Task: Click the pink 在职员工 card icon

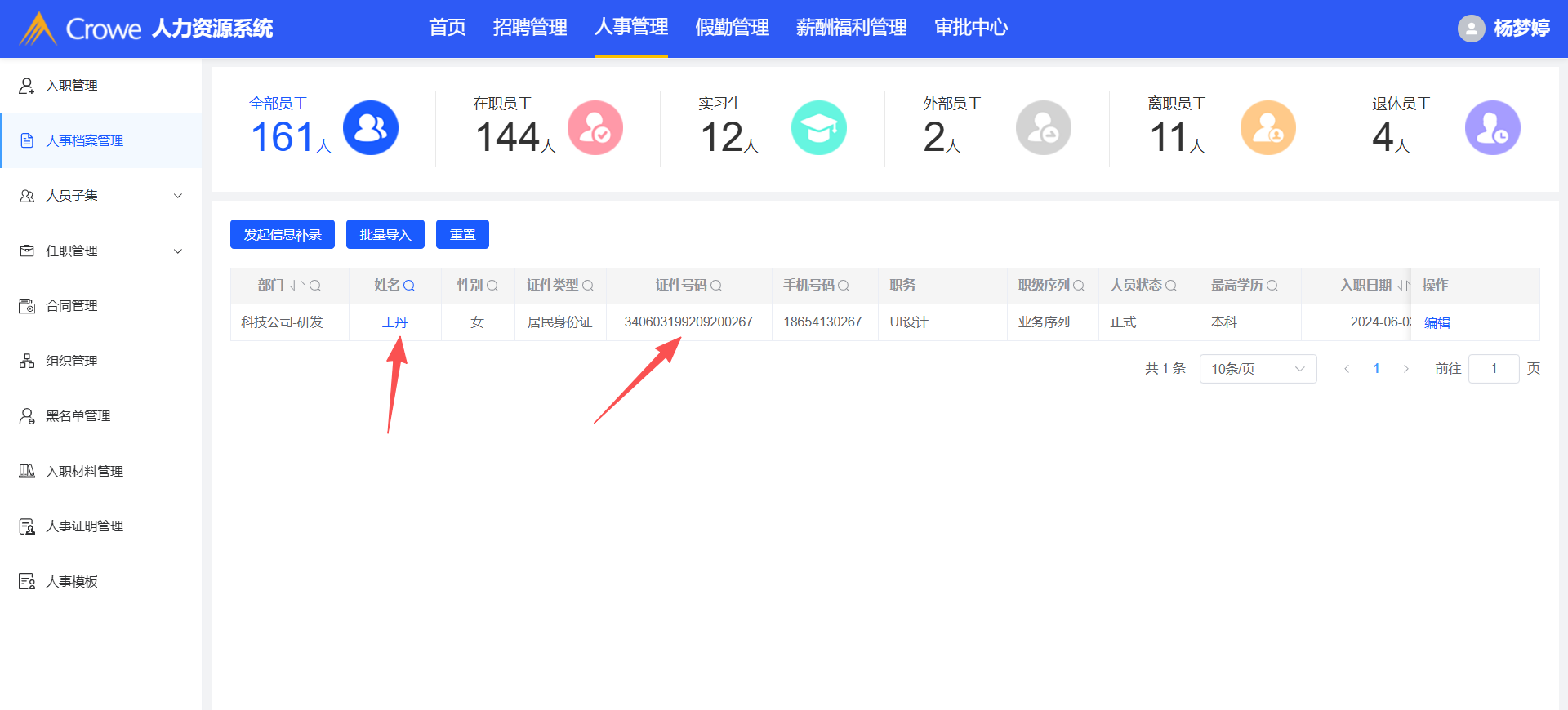Action: point(595,128)
